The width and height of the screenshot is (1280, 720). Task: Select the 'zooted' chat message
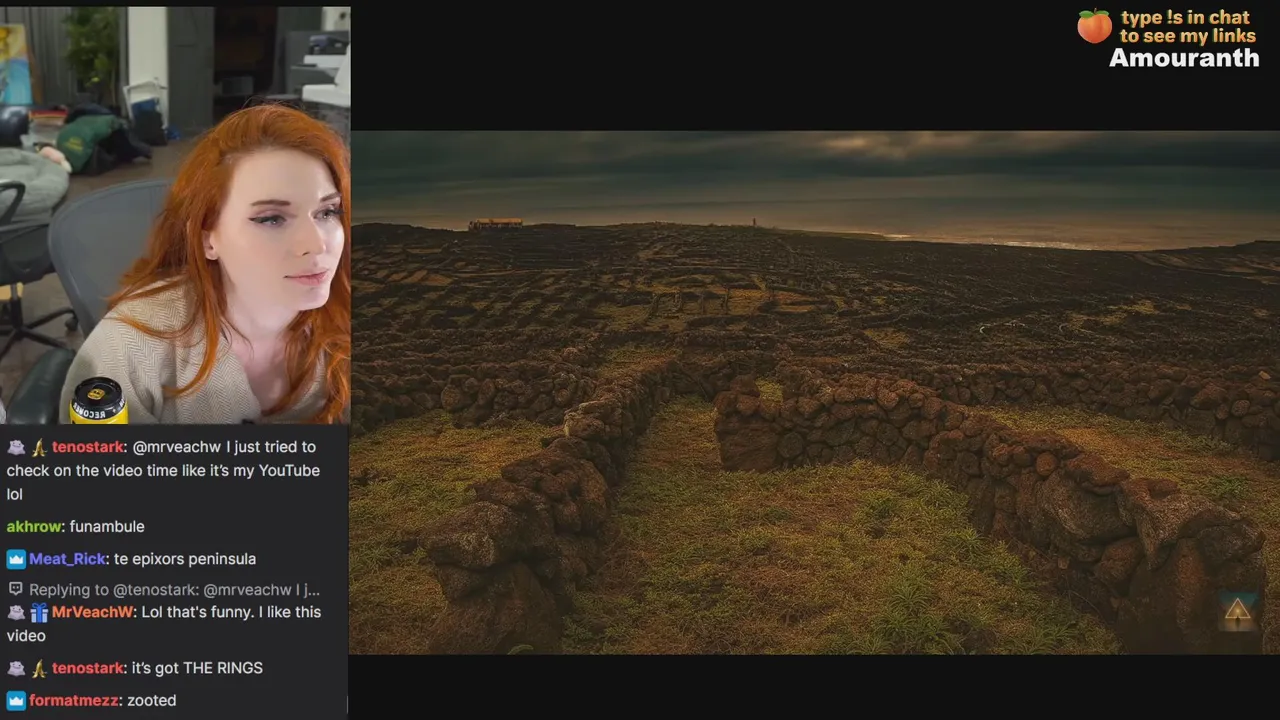[x=151, y=700]
